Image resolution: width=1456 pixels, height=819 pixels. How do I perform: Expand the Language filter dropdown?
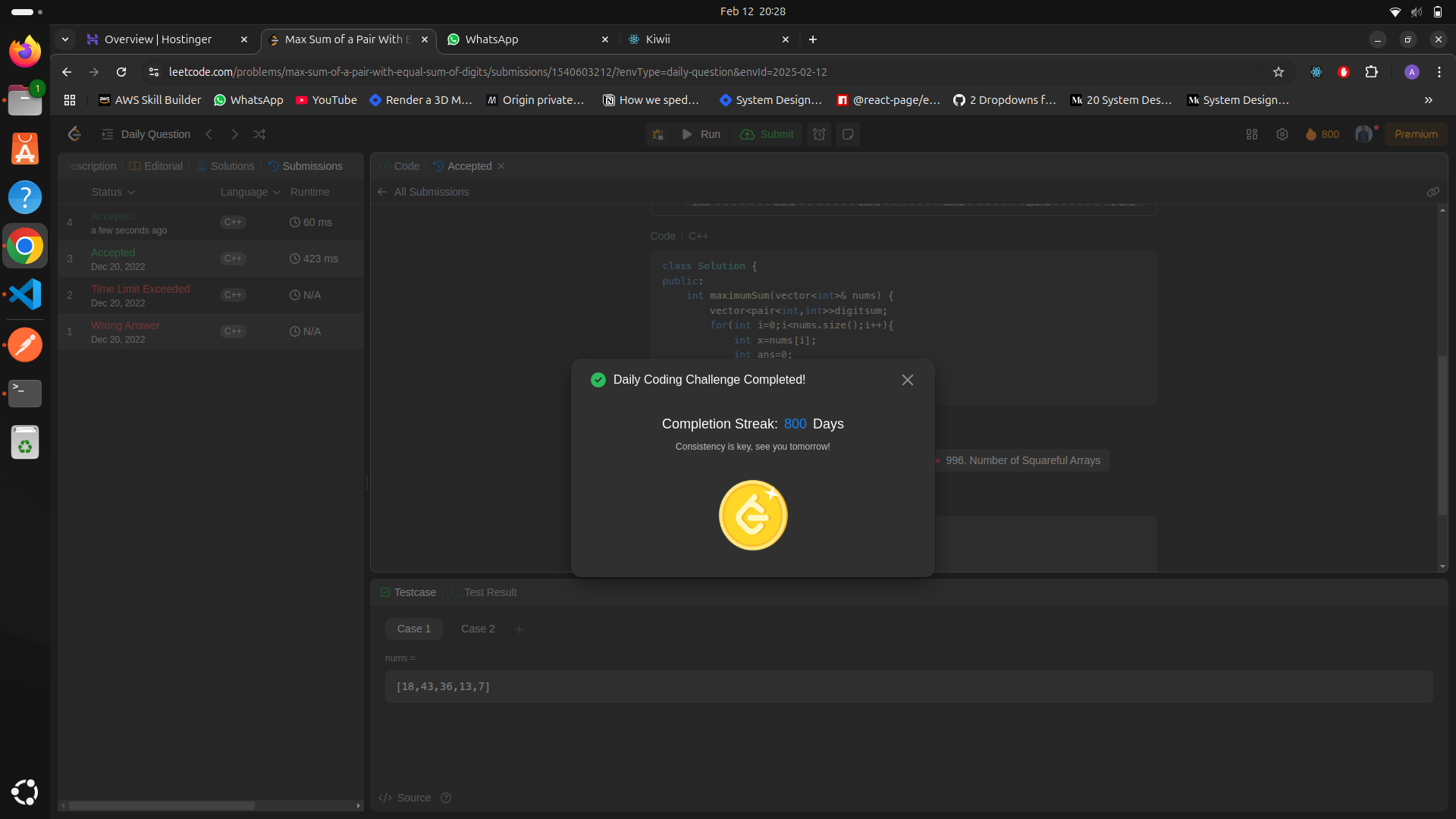(x=250, y=192)
